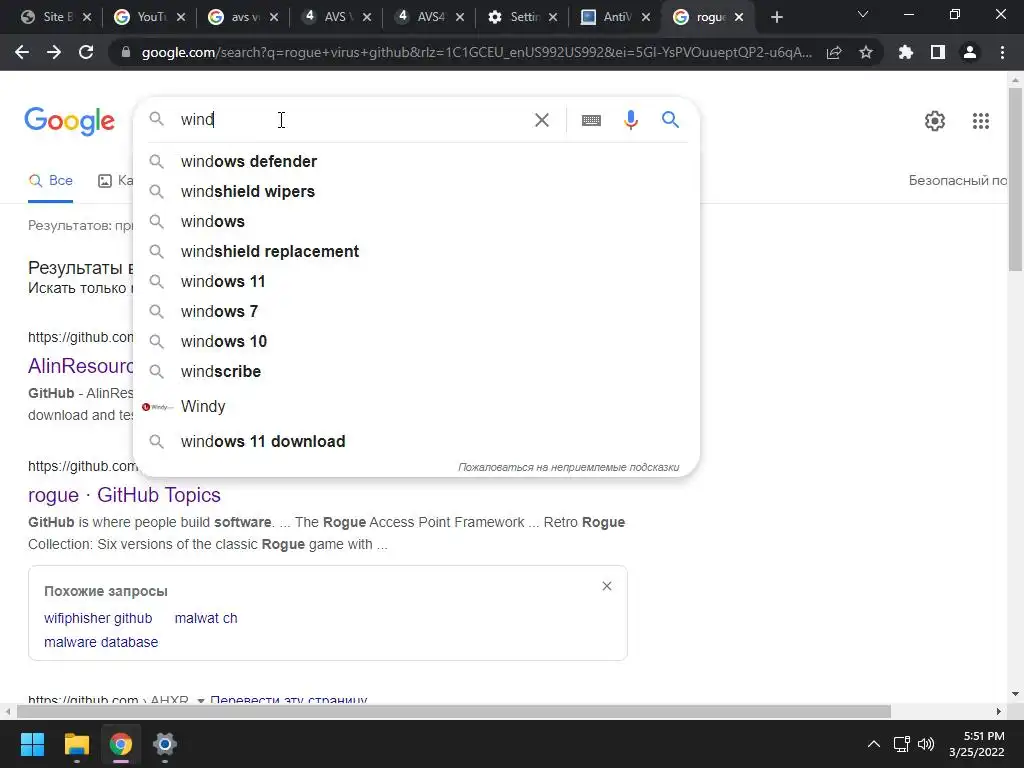Close the related searches box
Viewport: 1024px width, 768px height.
click(607, 586)
